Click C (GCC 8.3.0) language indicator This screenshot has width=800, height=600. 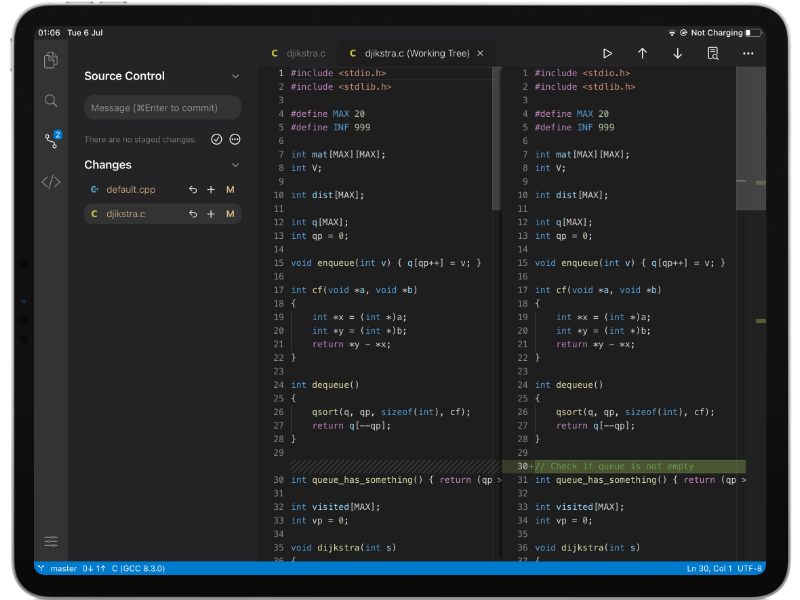[x=138, y=568]
